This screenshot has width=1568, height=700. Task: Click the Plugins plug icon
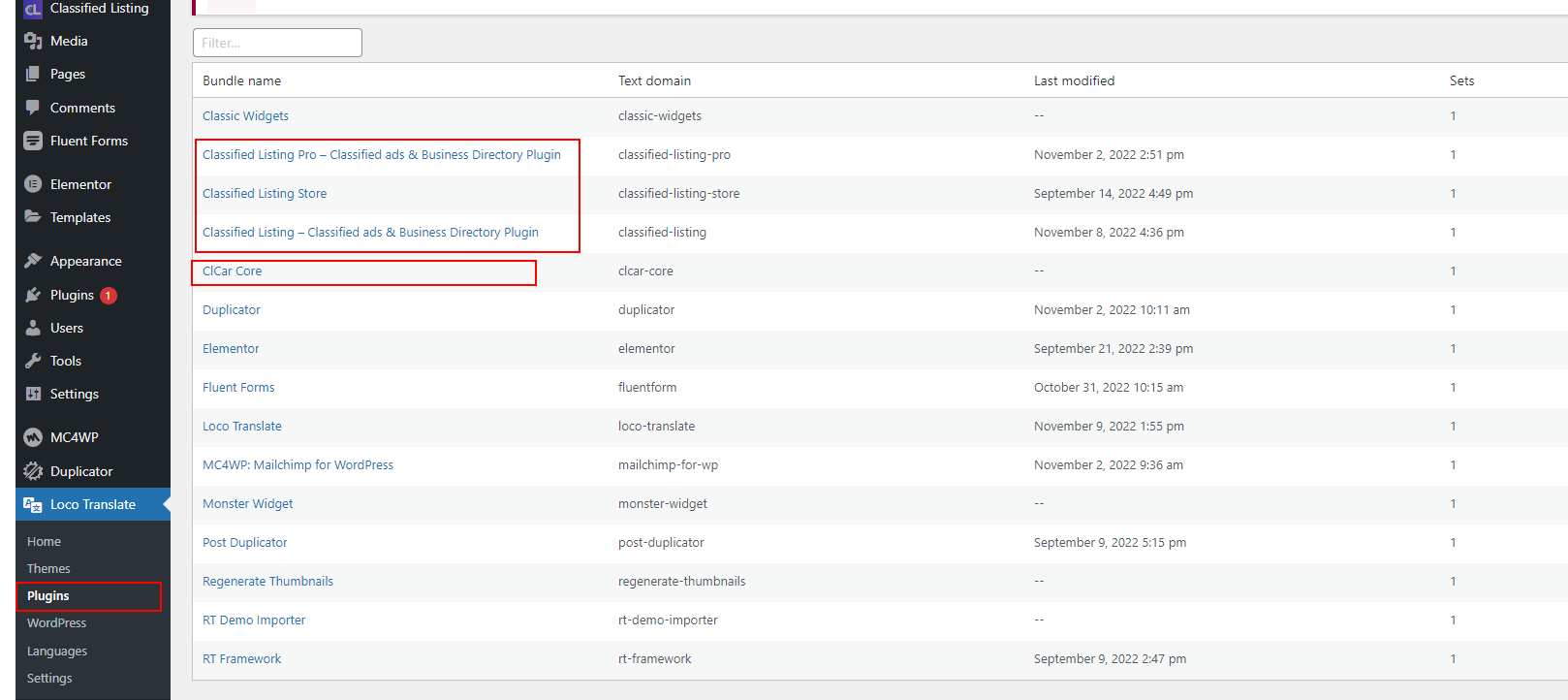(33, 295)
